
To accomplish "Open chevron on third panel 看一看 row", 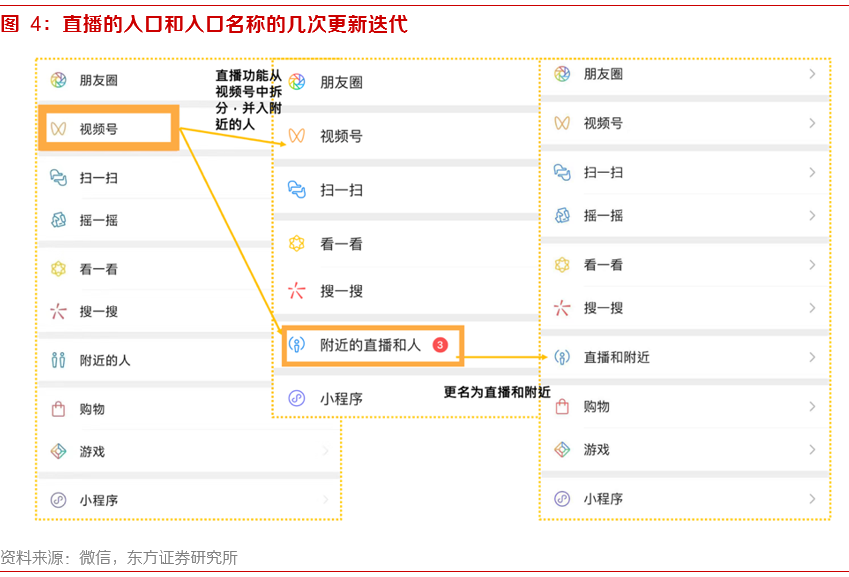I will [812, 265].
